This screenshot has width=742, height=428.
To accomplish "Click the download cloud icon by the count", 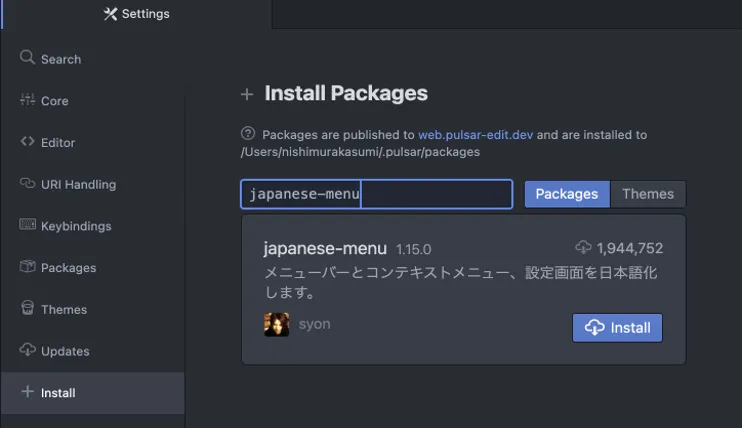I will pyautogui.click(x=583, y=247).
